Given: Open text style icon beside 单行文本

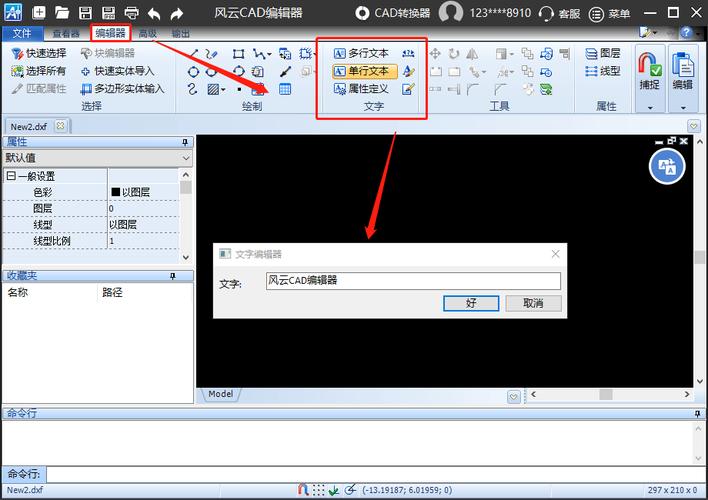Looking at the screenshot, I should pos(408,71).
